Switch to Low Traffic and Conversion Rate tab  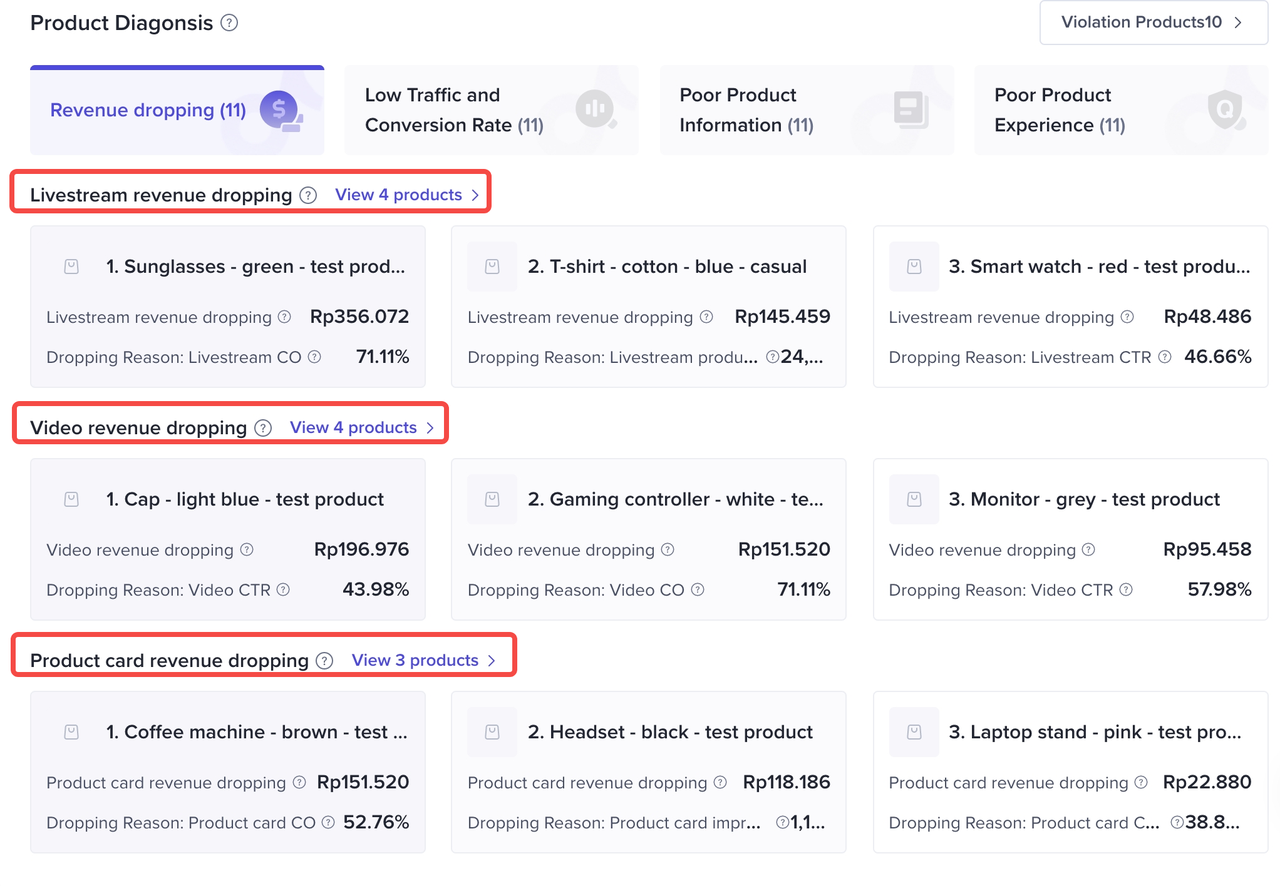(x=491, y=110)
